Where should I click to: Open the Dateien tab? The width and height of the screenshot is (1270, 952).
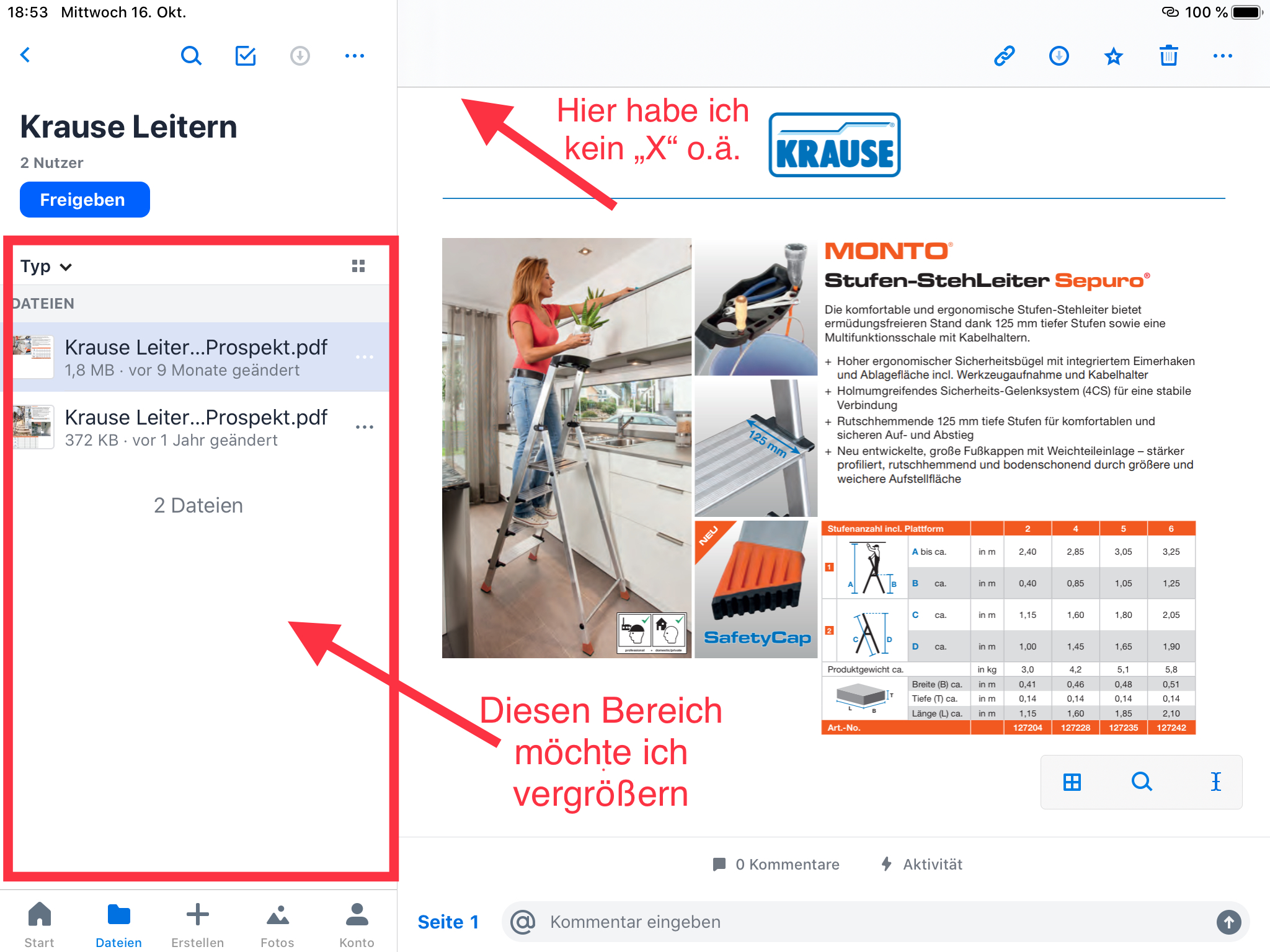point(118,925)
